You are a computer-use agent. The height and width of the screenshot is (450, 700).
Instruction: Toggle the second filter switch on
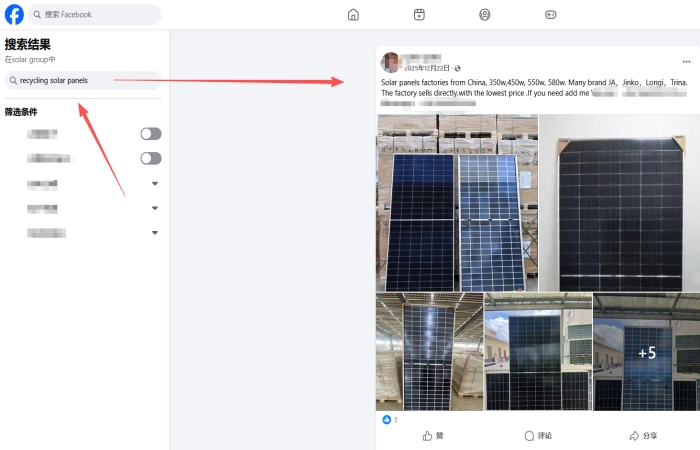(x=151, y=158)
